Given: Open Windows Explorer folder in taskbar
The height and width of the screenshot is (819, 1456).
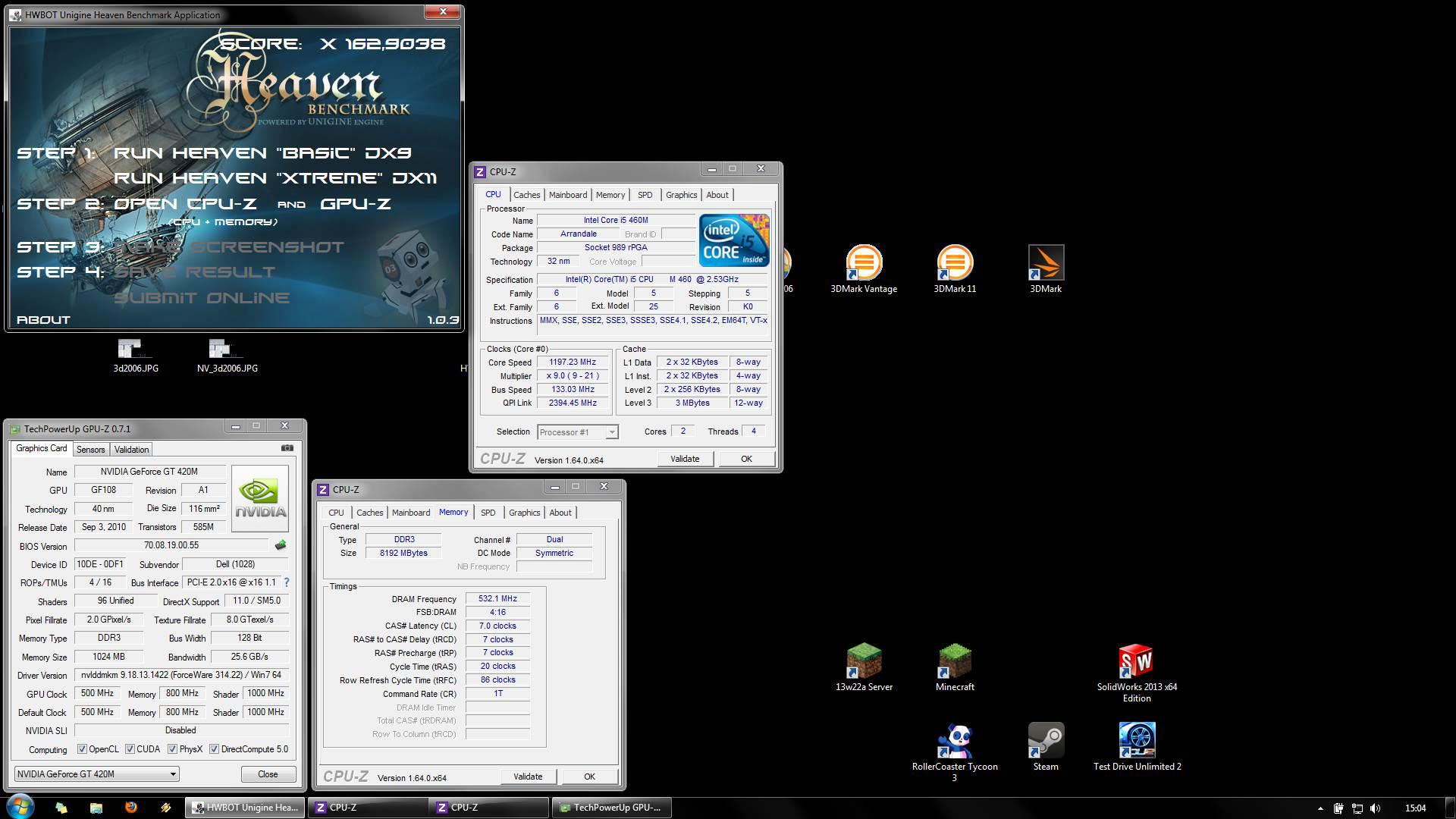Looking at the screenshot, I should 96,808.
